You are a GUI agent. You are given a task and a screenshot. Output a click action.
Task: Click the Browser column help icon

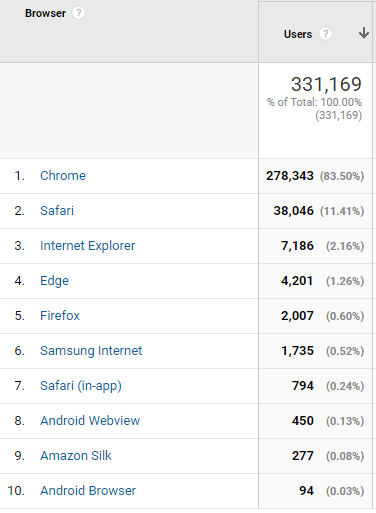(x=79, y=13)
